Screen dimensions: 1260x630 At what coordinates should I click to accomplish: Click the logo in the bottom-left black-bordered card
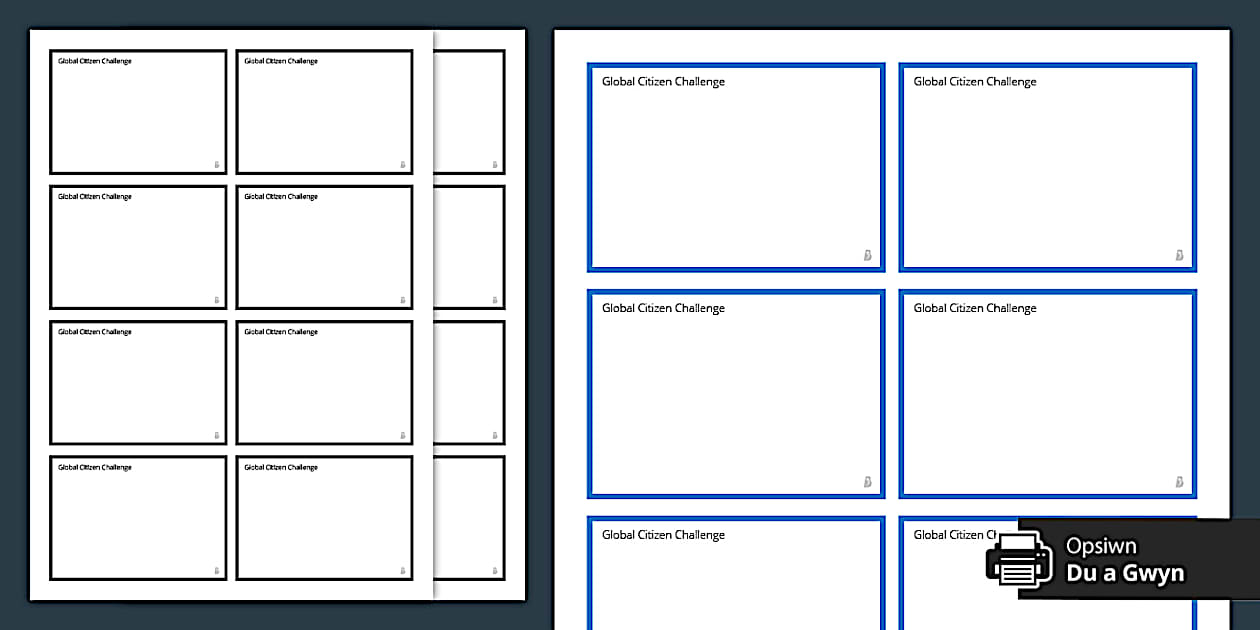[x=216, y=571]
